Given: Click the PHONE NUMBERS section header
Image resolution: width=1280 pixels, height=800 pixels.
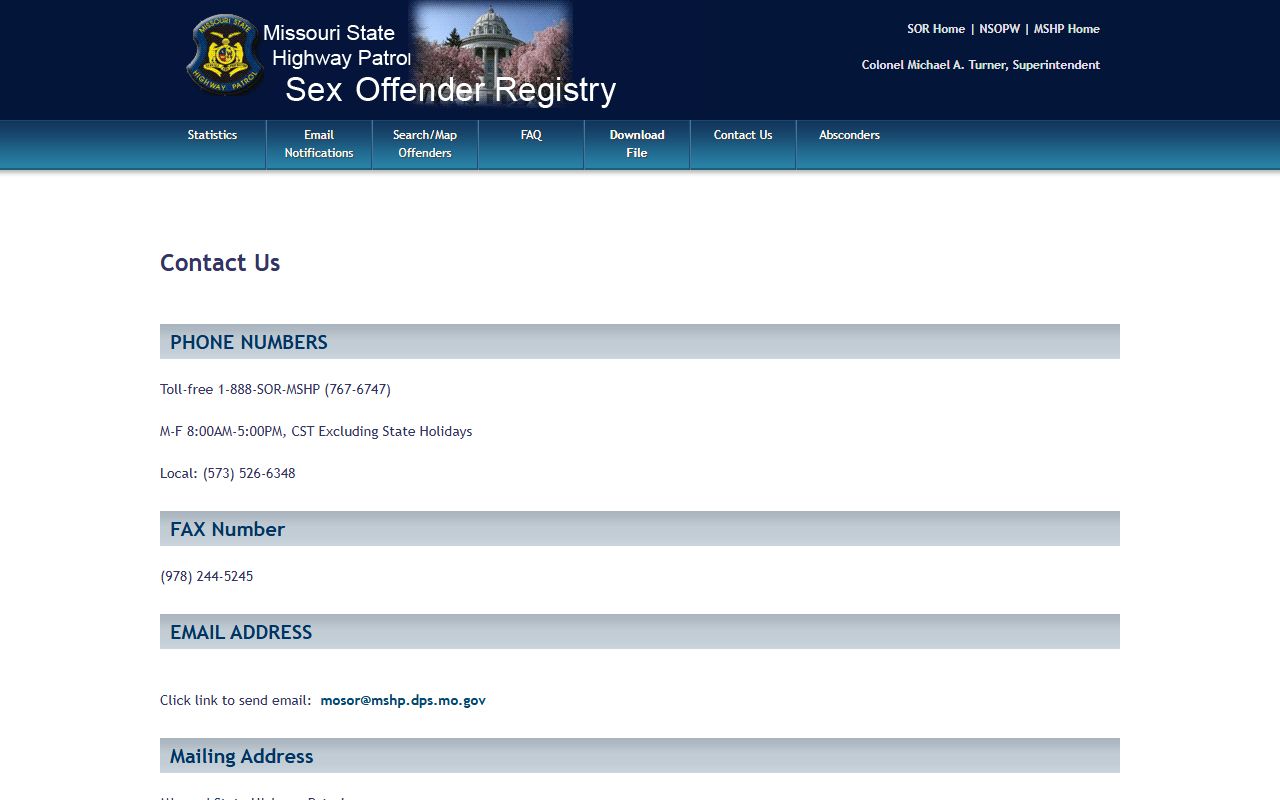Looking at the screenshot, I should click(x=640, y=342).
